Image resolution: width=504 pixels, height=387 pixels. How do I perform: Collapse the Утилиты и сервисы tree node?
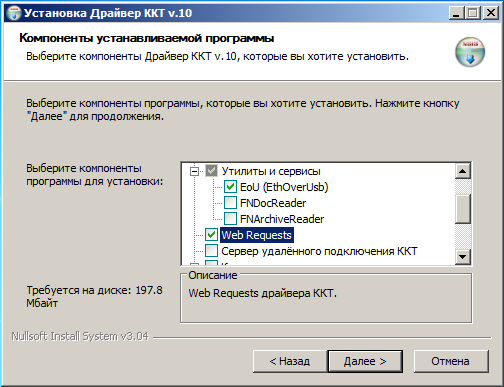(194, 171)
